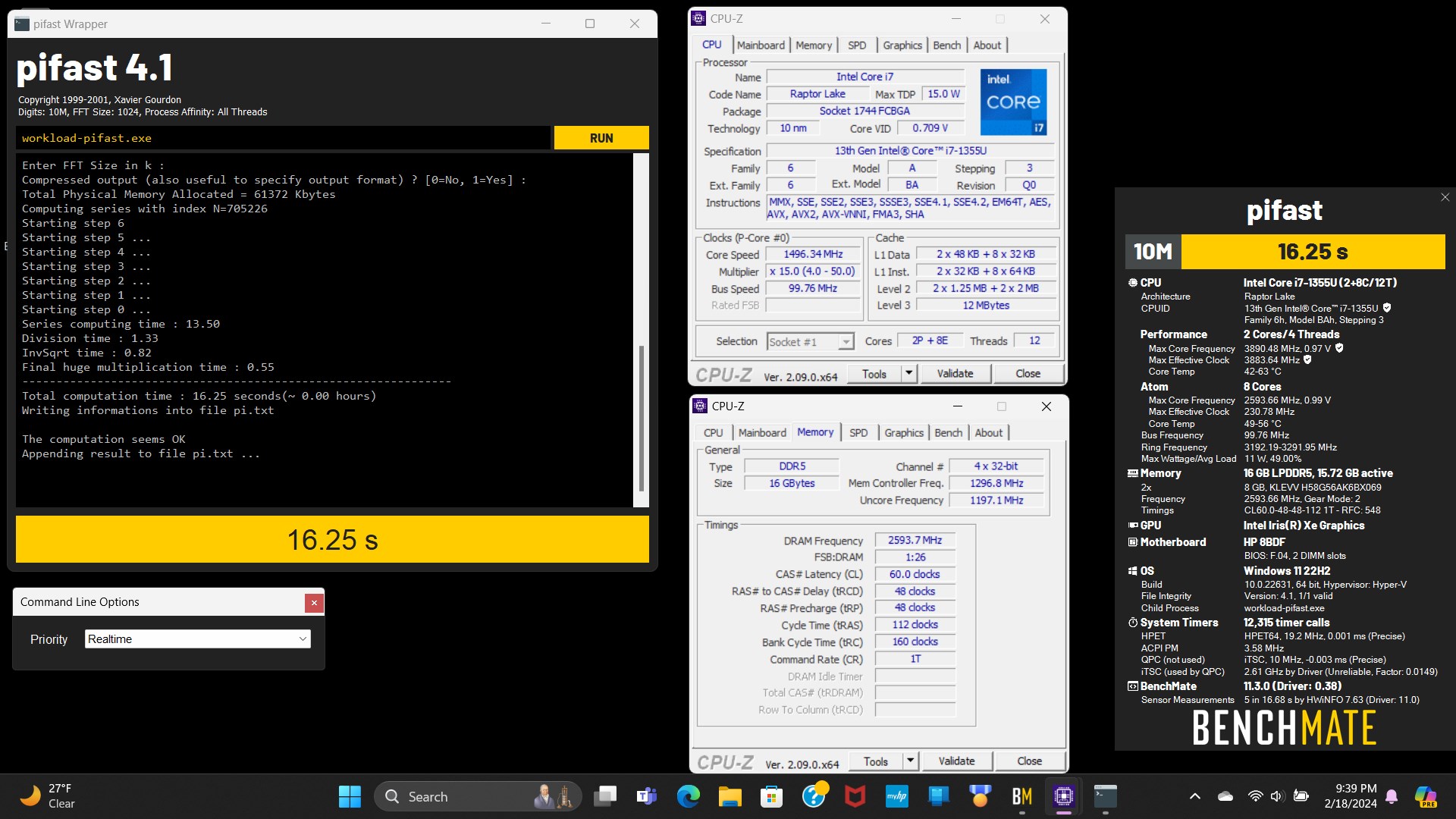Click the workload-pifast.exe command field
The width and height of the screenshot is (1456, 819).
[283, 138]
